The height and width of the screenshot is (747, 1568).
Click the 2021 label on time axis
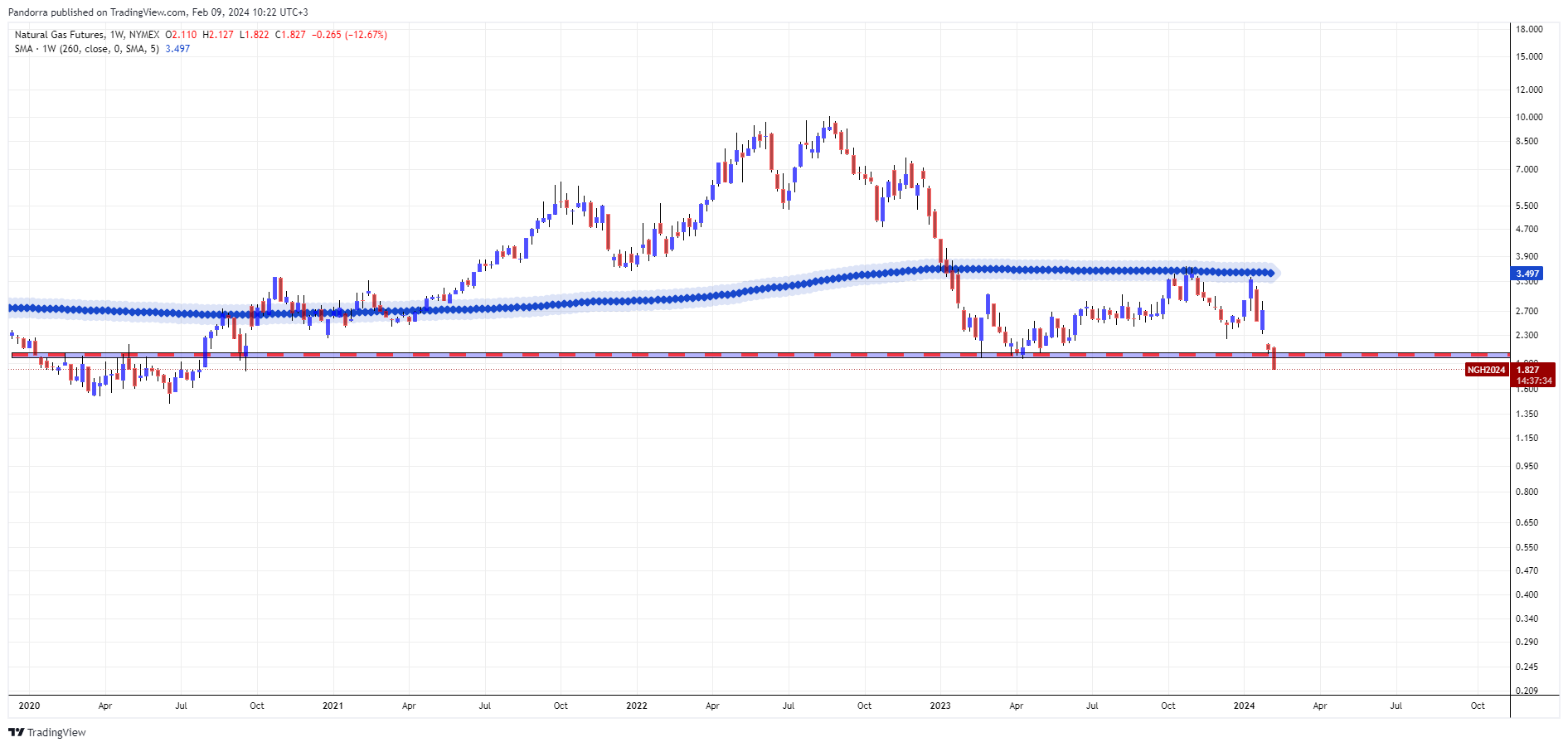pyautogui.click(x=333, y=706)
